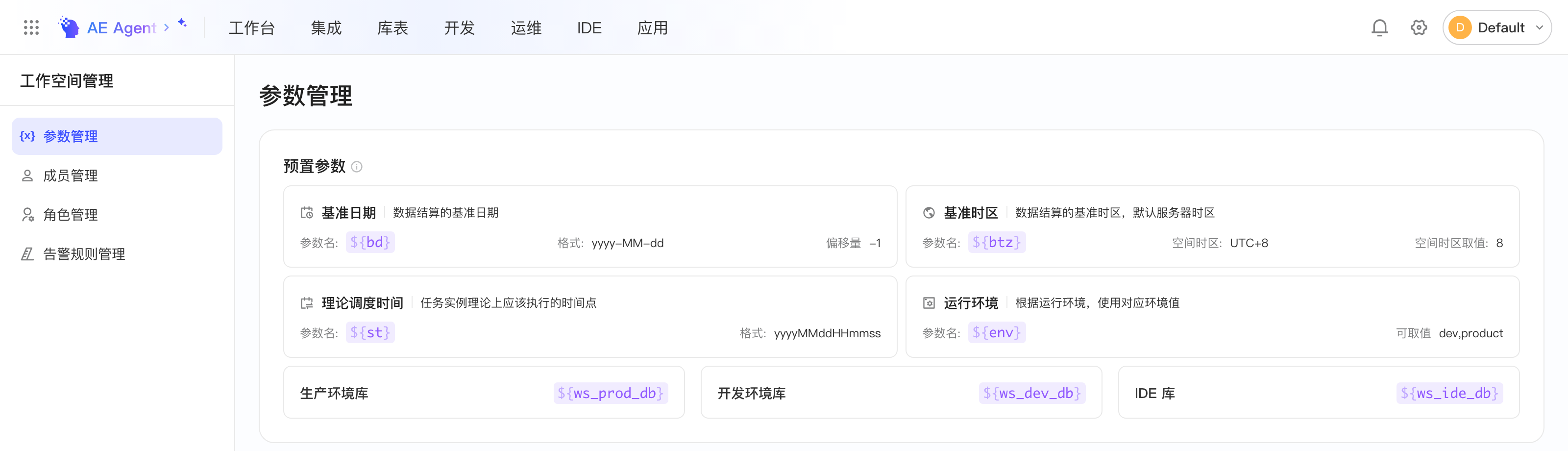Click the AE Agent title text
This screenshot has width=1568, height=451.
[122, 28]
